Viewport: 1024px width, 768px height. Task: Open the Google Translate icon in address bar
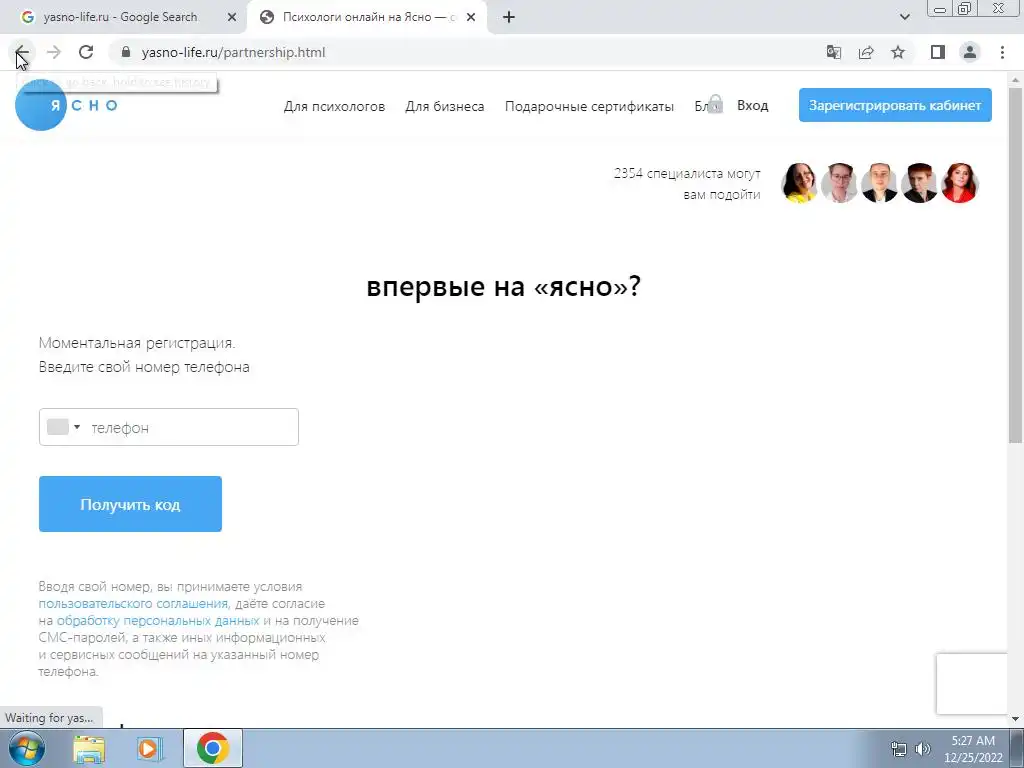click(x=833, y=52)
